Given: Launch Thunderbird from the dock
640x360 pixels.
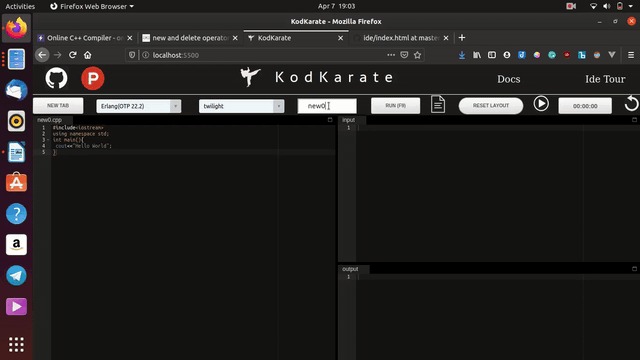Looking at the screenshot, I should click(16, 90).
